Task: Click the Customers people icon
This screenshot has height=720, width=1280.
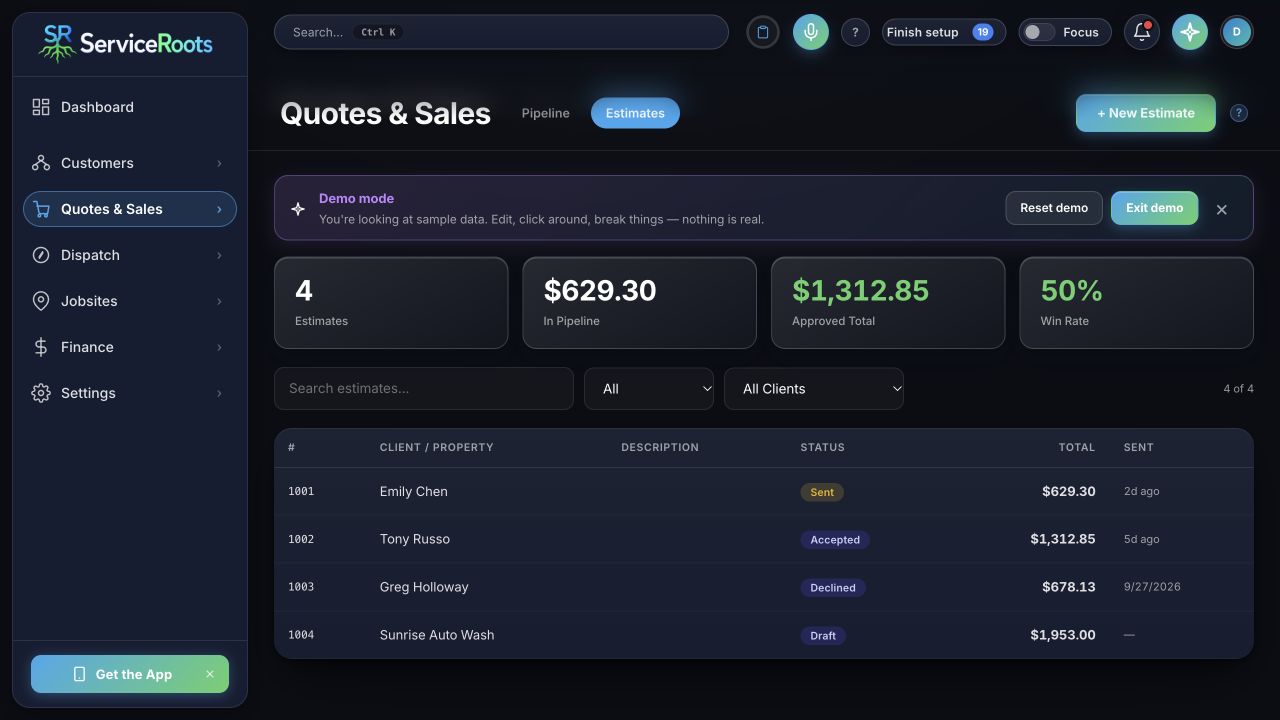Action: coord(41,163)
